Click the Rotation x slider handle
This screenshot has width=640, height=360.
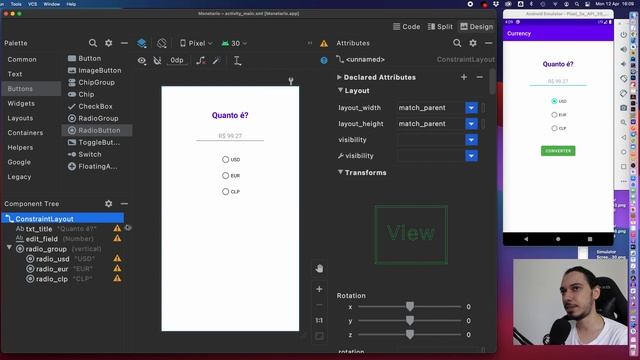click(410, 306)
